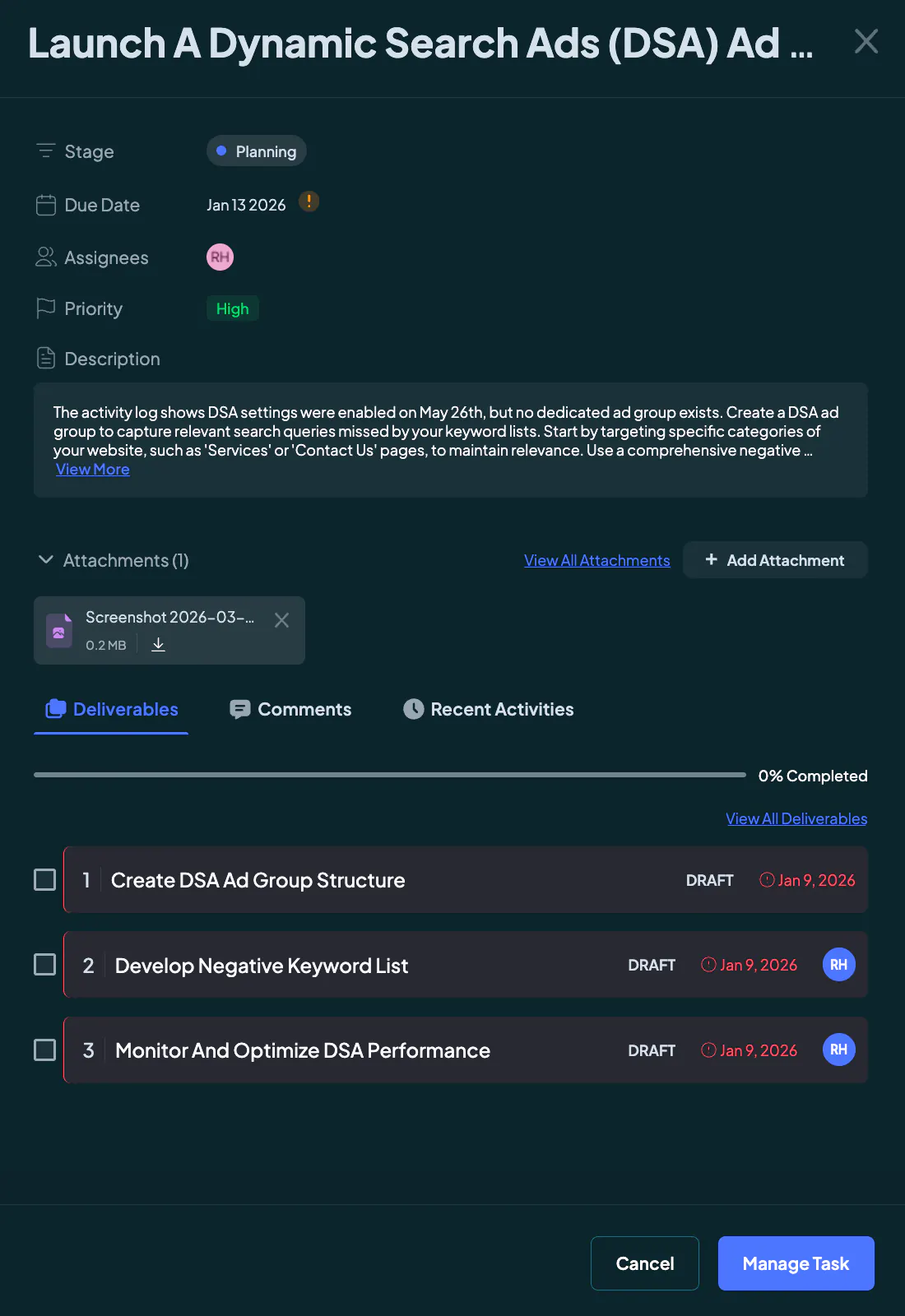Click the RH avatar on Monitor And Optimize DSA Performance
Image resolution: width=905 pixels, height=1316 pixels.
coord(839,1050)
